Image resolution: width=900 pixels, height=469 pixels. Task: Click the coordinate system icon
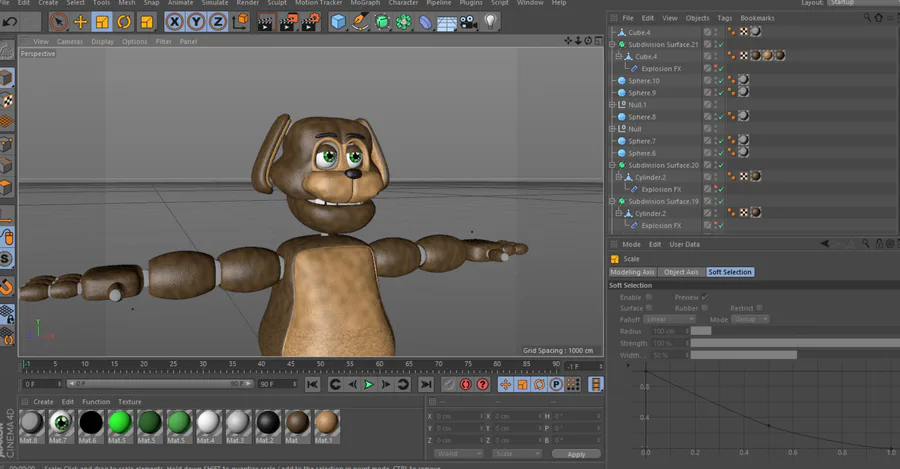tap(240, 22)
